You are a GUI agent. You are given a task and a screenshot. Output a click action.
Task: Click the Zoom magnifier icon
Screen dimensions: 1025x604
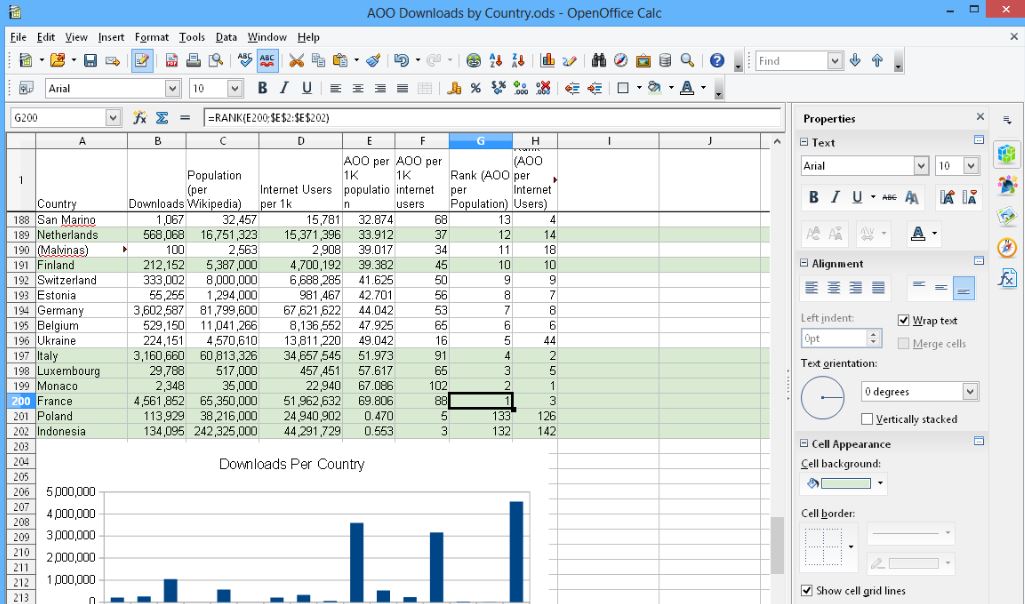tap(688, 61)
